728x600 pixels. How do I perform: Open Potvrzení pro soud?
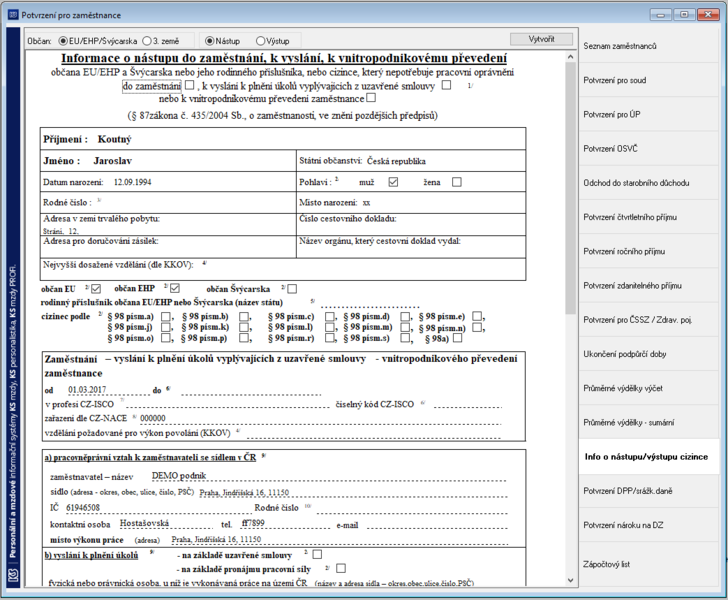click(649, 80)
